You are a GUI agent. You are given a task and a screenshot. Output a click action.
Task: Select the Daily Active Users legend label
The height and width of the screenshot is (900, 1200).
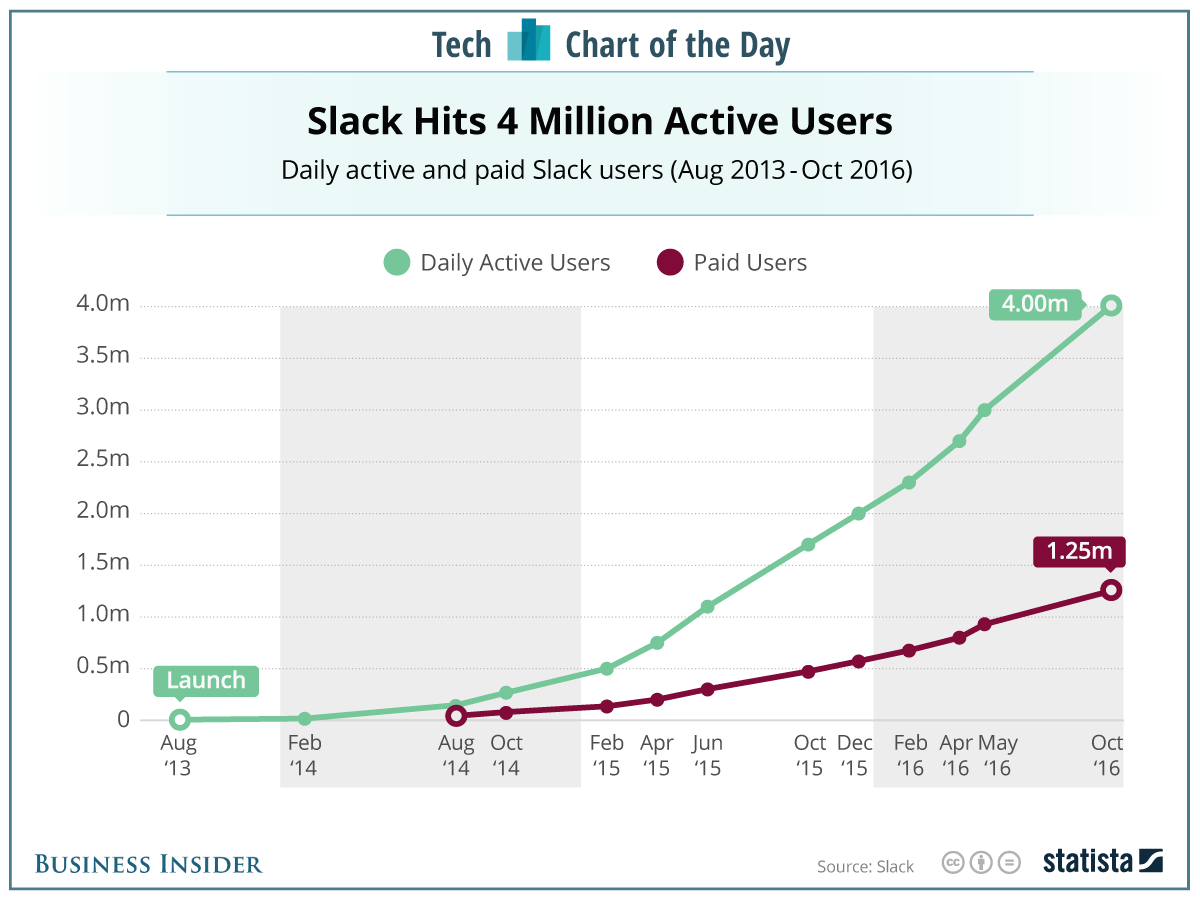click(515, 264)
